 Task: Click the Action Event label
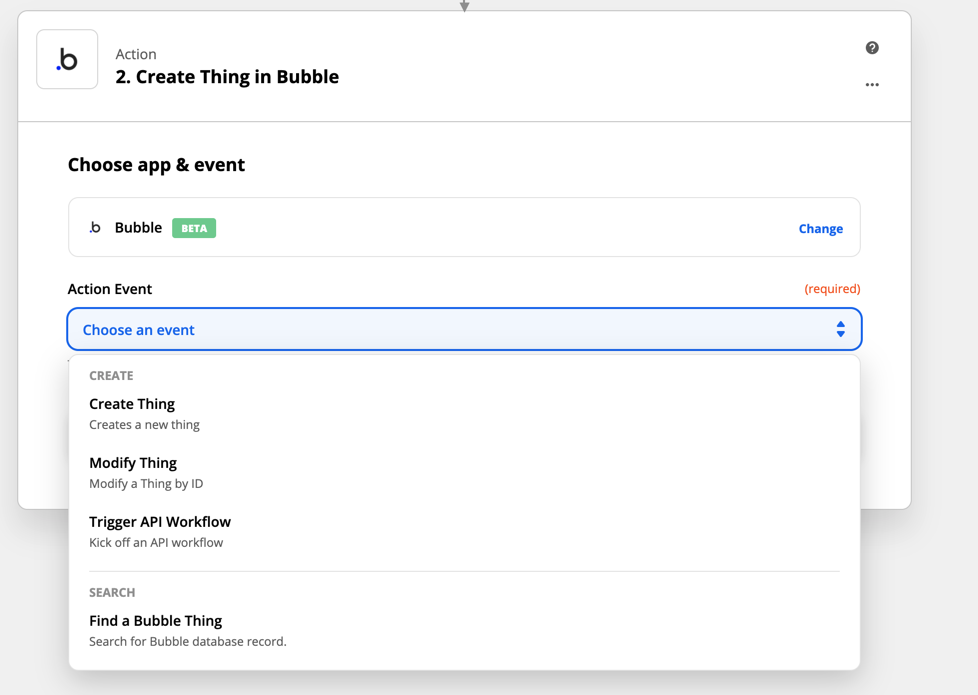[x=110, y=289]
